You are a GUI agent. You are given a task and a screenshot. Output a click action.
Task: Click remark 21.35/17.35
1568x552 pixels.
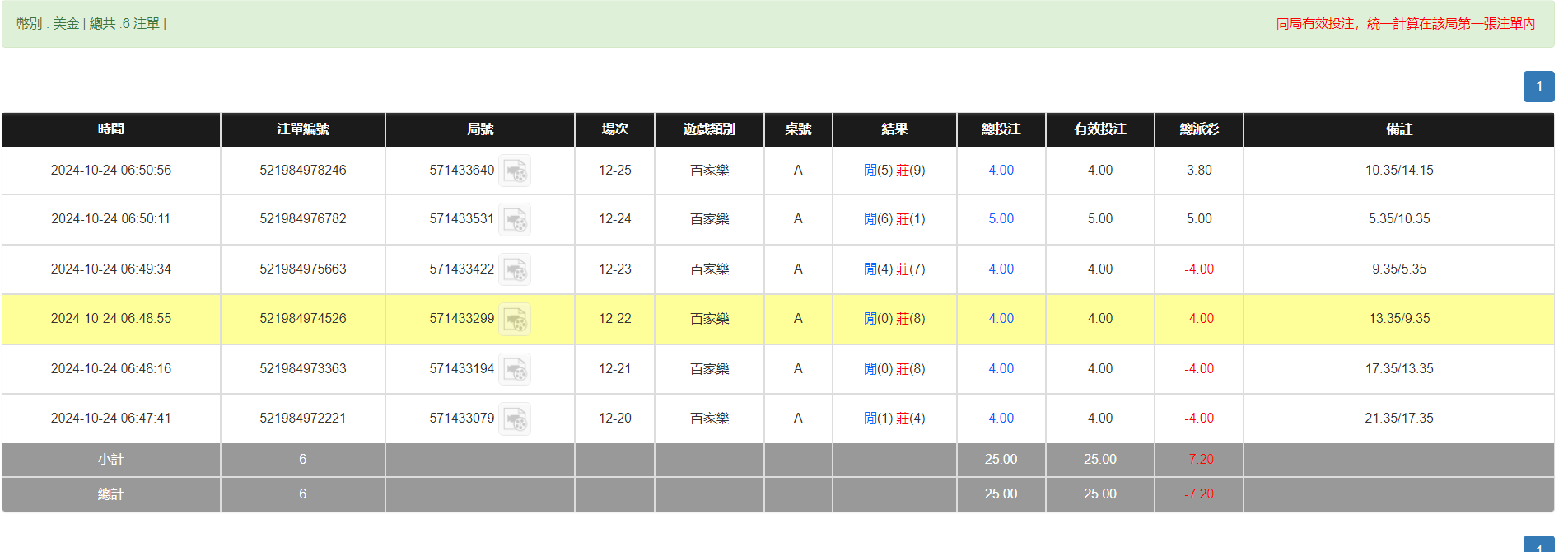(1399, 419)
